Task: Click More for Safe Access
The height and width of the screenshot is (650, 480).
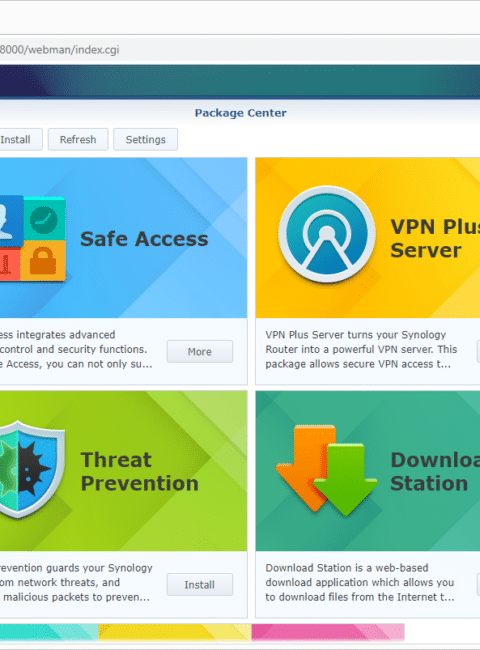Action: 200,352
